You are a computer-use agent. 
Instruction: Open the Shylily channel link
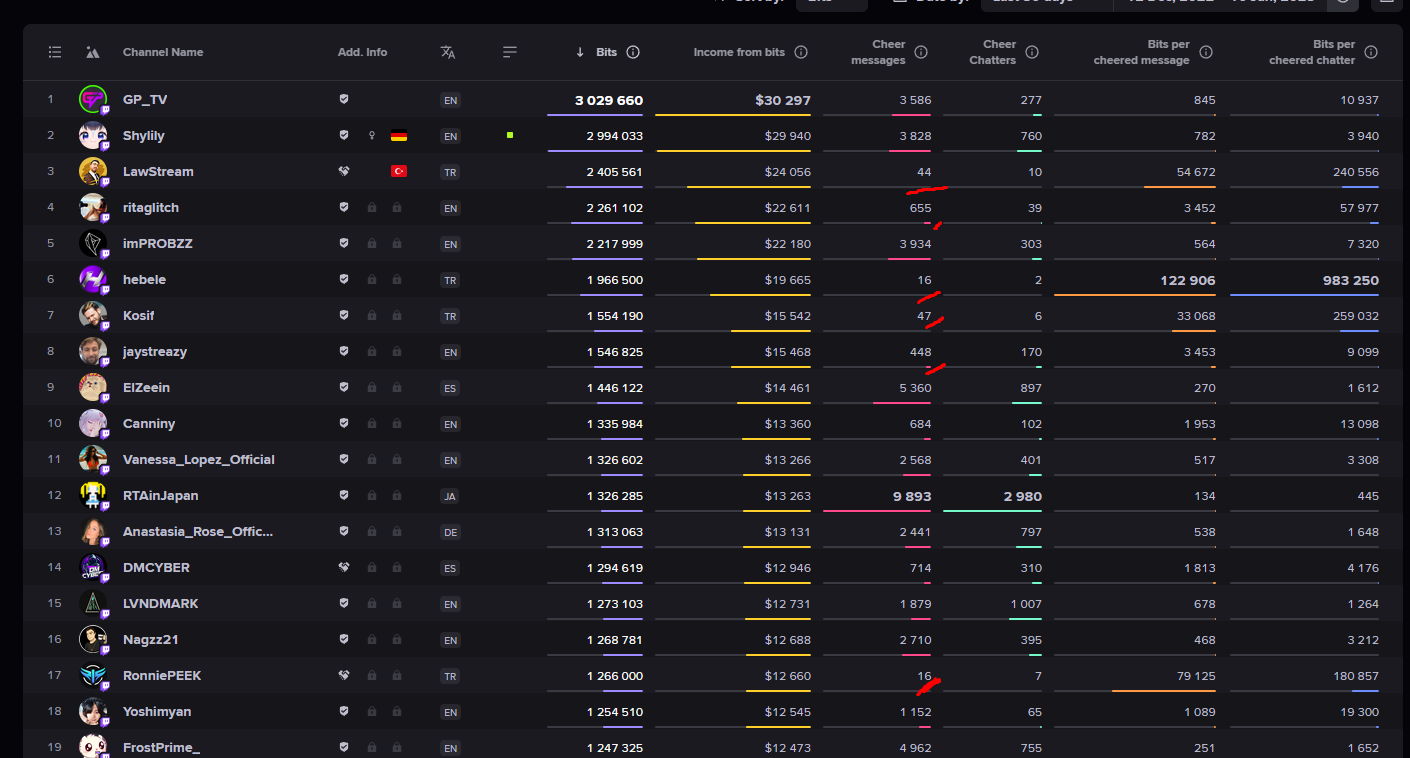tap(144, 136)
